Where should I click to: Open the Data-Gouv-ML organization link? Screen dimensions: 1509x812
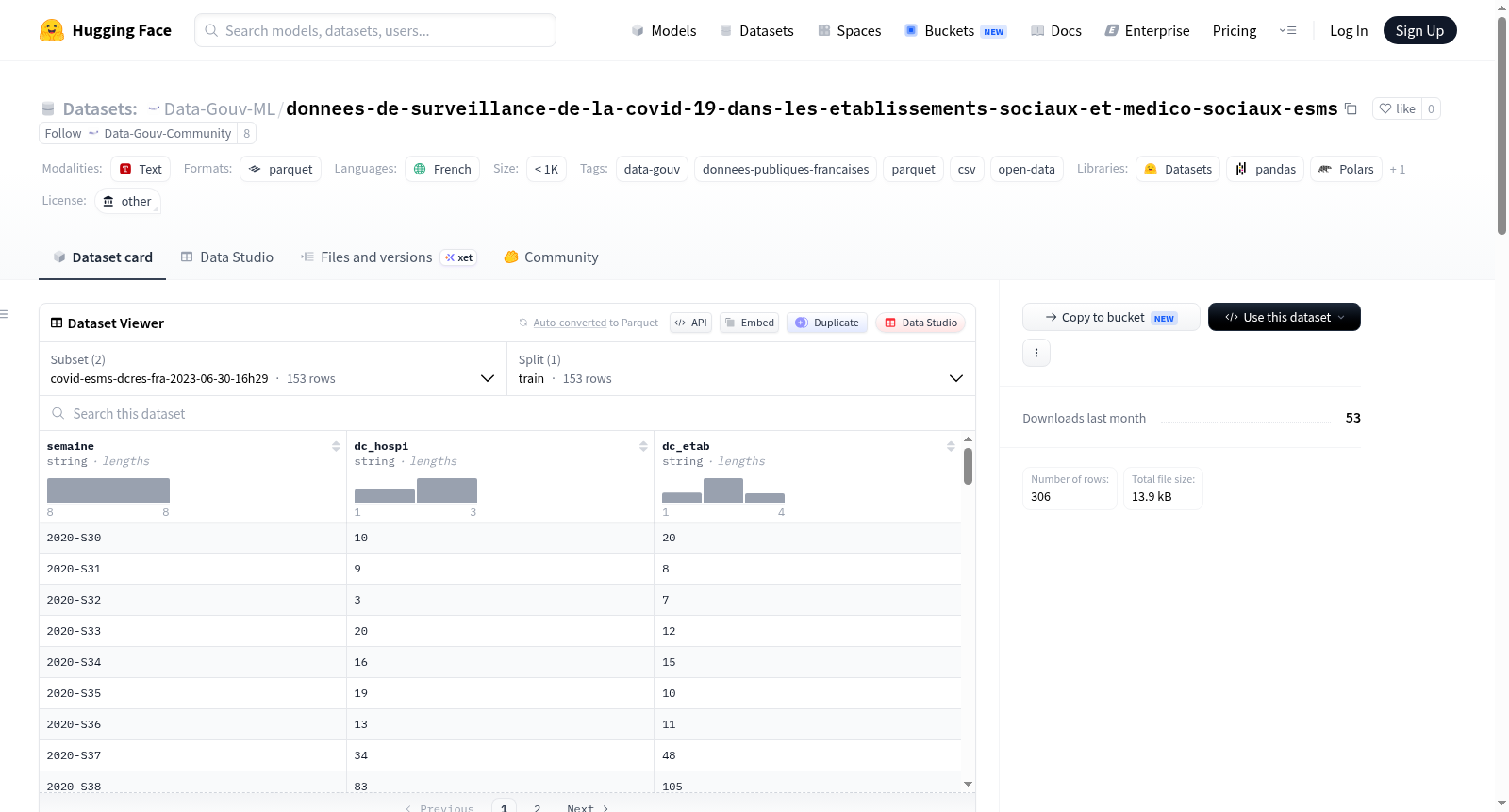click(219, 108)
